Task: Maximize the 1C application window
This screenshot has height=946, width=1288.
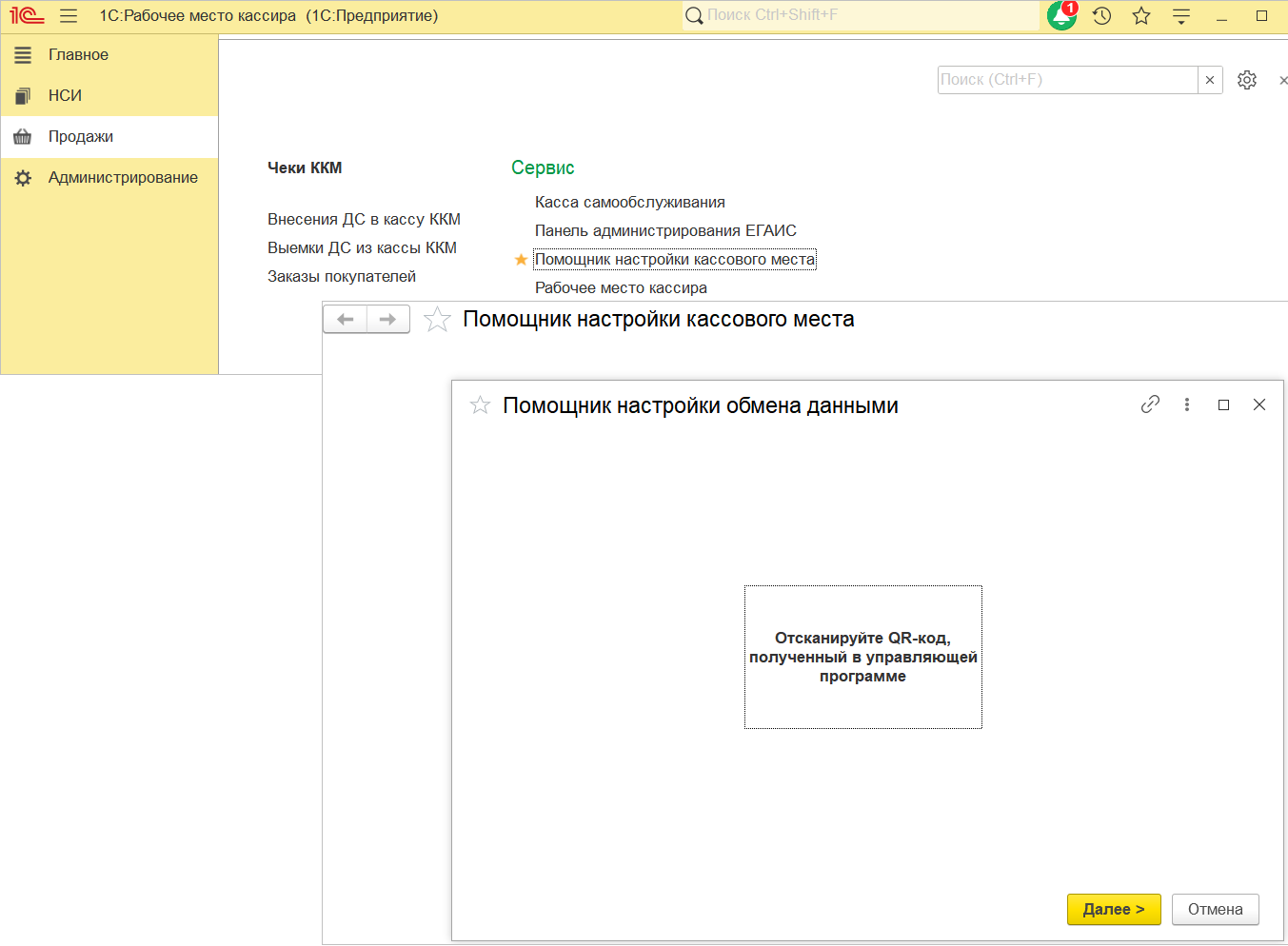Action: click(1261, 16)
